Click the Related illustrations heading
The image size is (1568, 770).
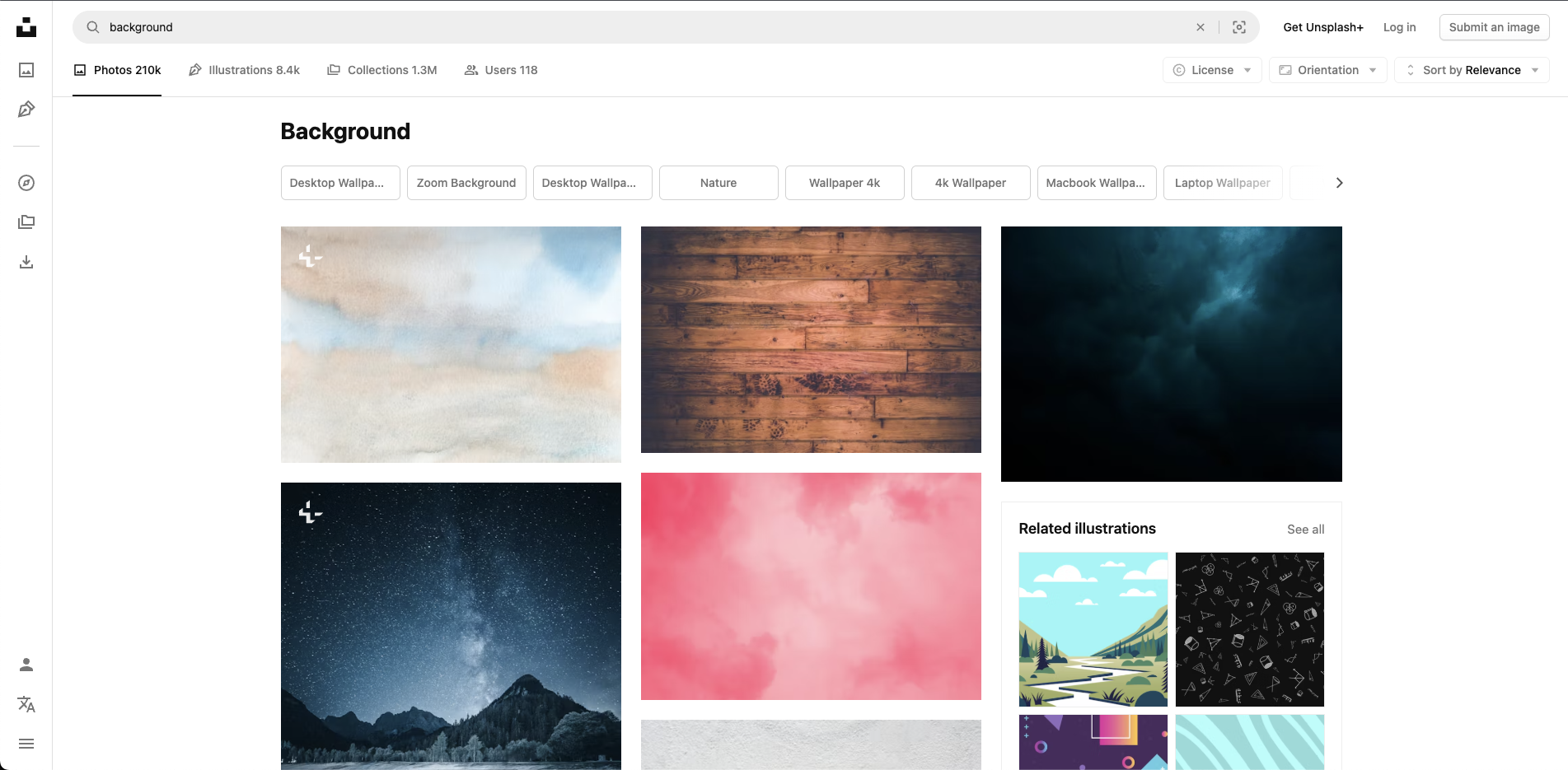pos(1087,529)
